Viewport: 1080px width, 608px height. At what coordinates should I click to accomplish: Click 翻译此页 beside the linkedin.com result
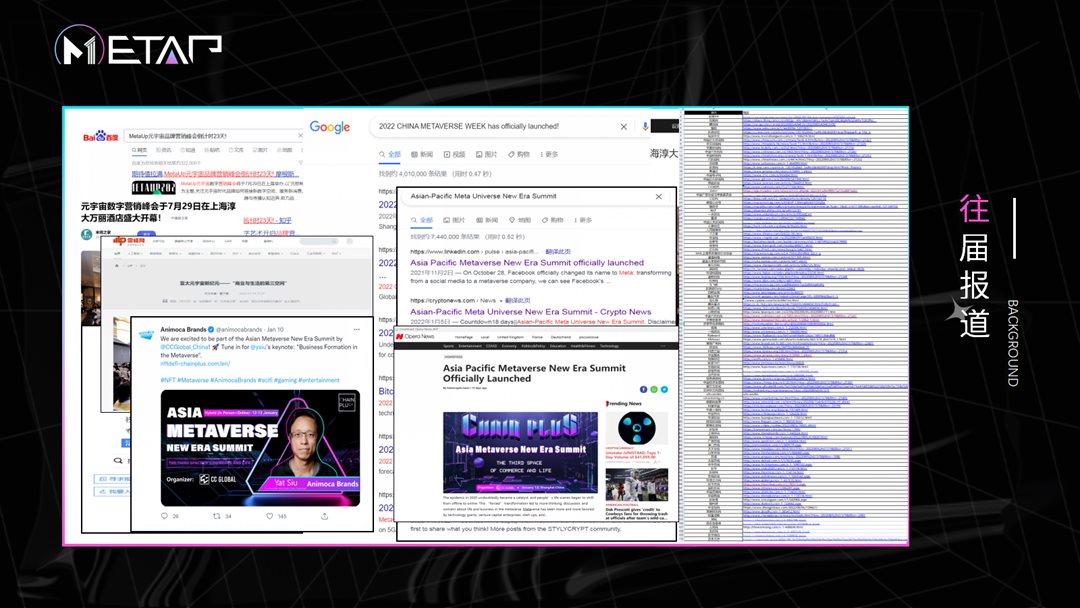pos(558,251)
